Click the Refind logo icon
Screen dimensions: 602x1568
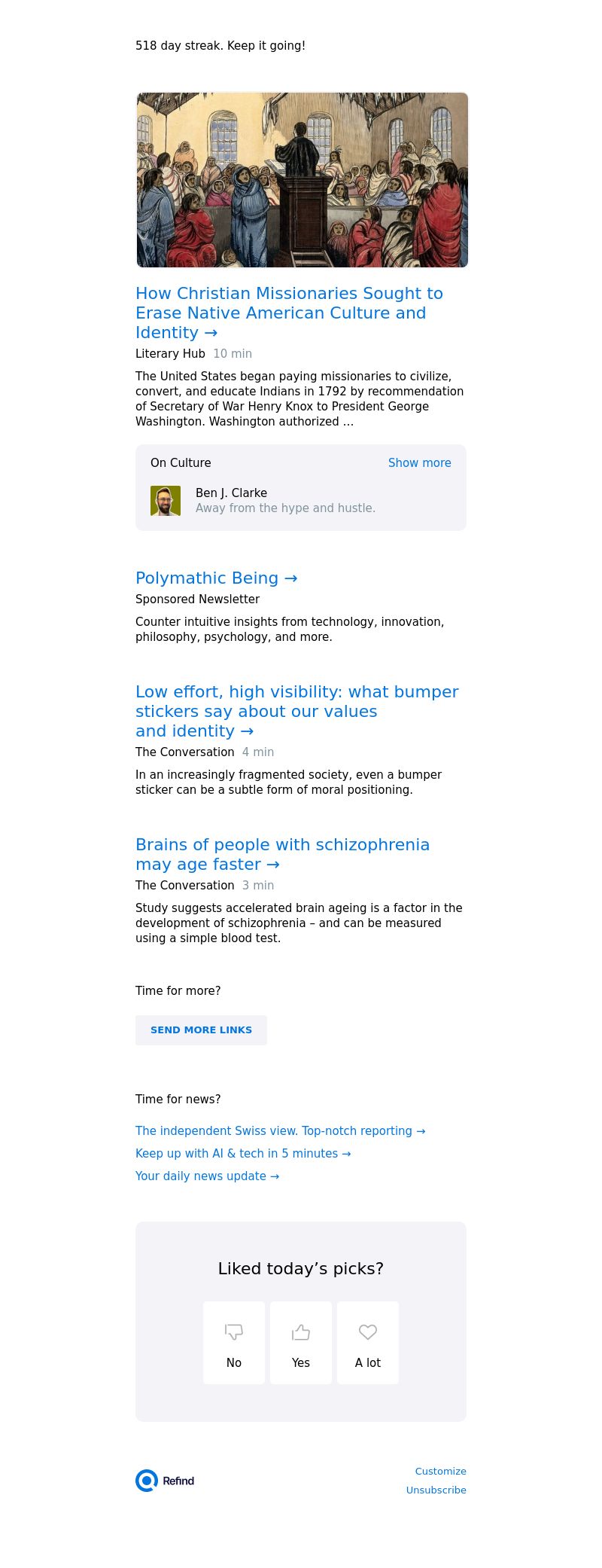click(x=147, y=1481)
